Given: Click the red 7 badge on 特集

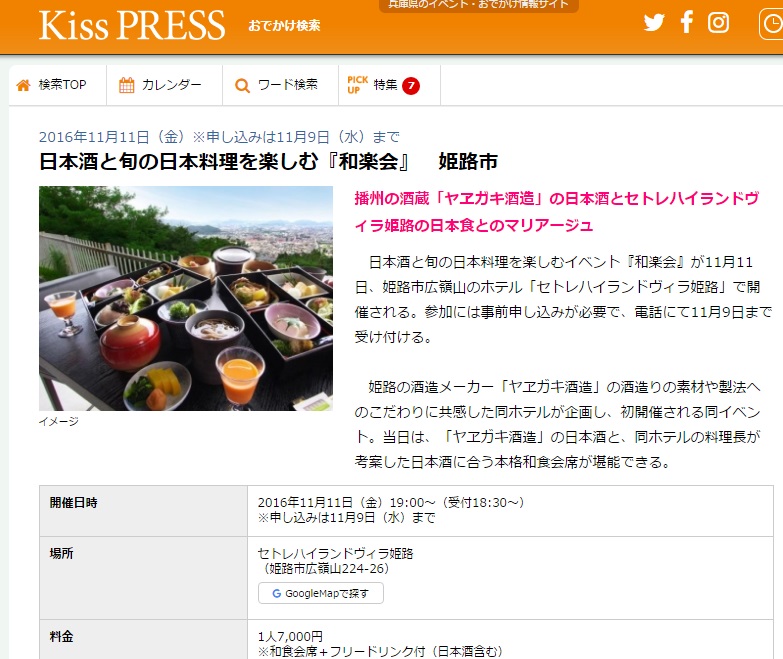Looking at the screenshot, I should click(x=411, y=86).
